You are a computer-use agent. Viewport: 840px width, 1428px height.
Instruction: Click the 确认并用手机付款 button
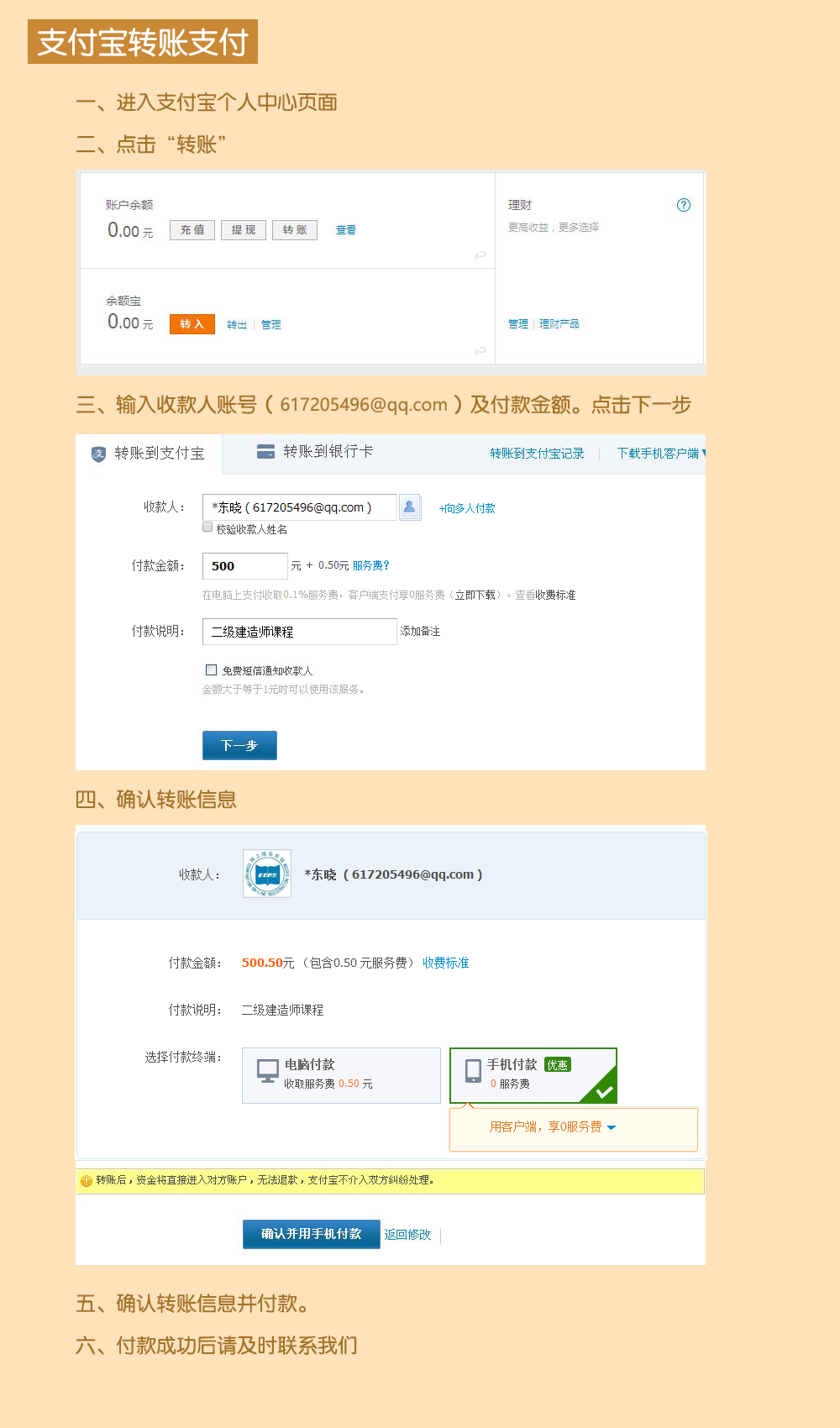[x=312, y=1234]
